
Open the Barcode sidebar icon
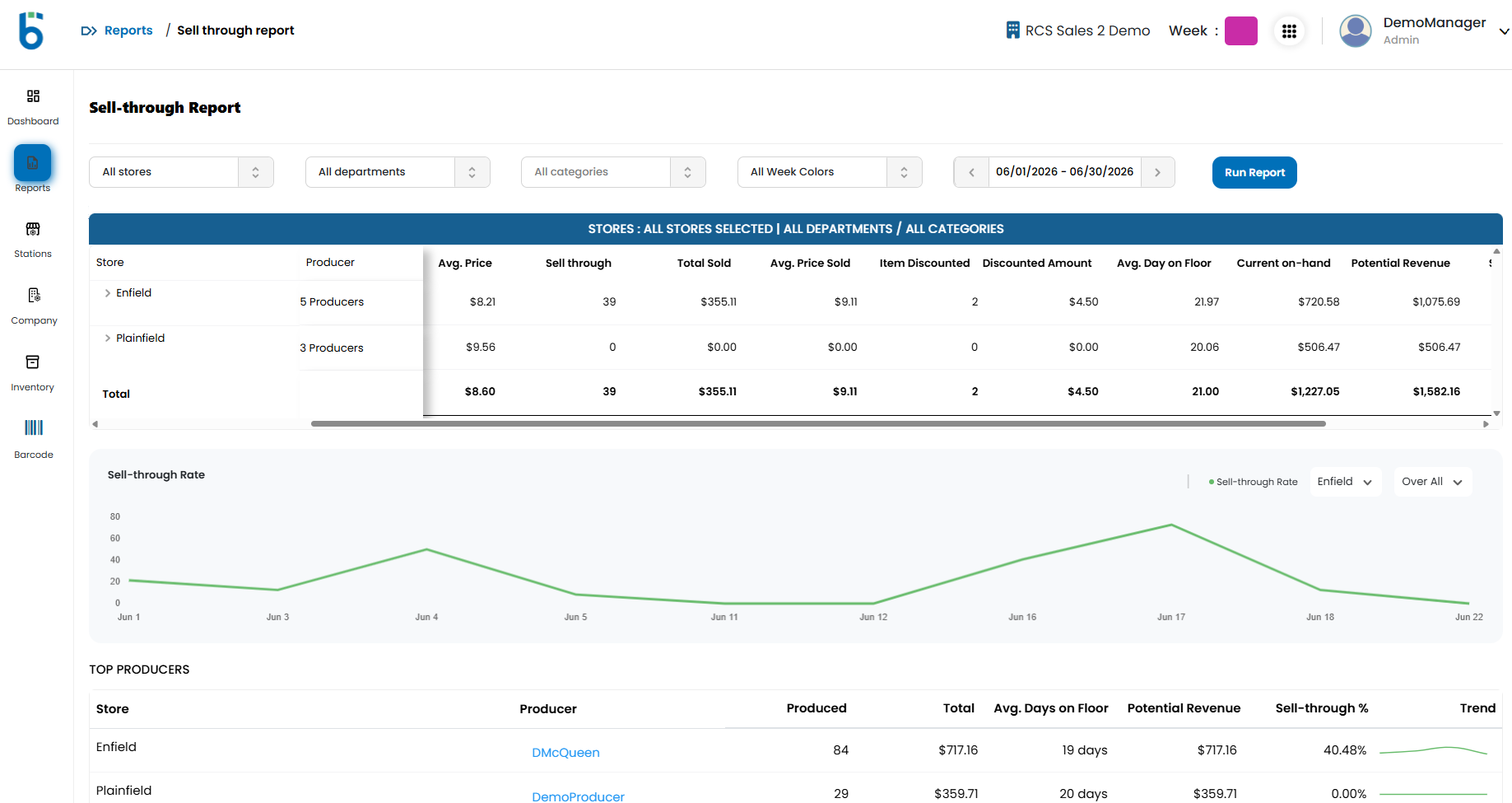point(34,427)
